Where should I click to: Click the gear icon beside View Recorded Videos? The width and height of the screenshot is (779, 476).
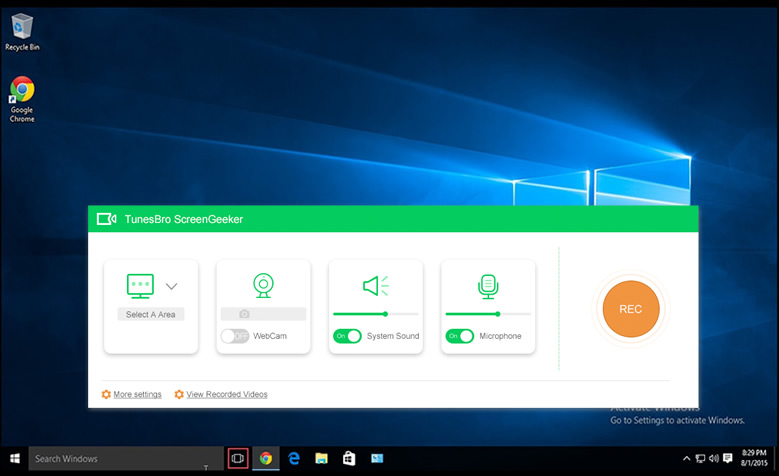coord(179,395)
